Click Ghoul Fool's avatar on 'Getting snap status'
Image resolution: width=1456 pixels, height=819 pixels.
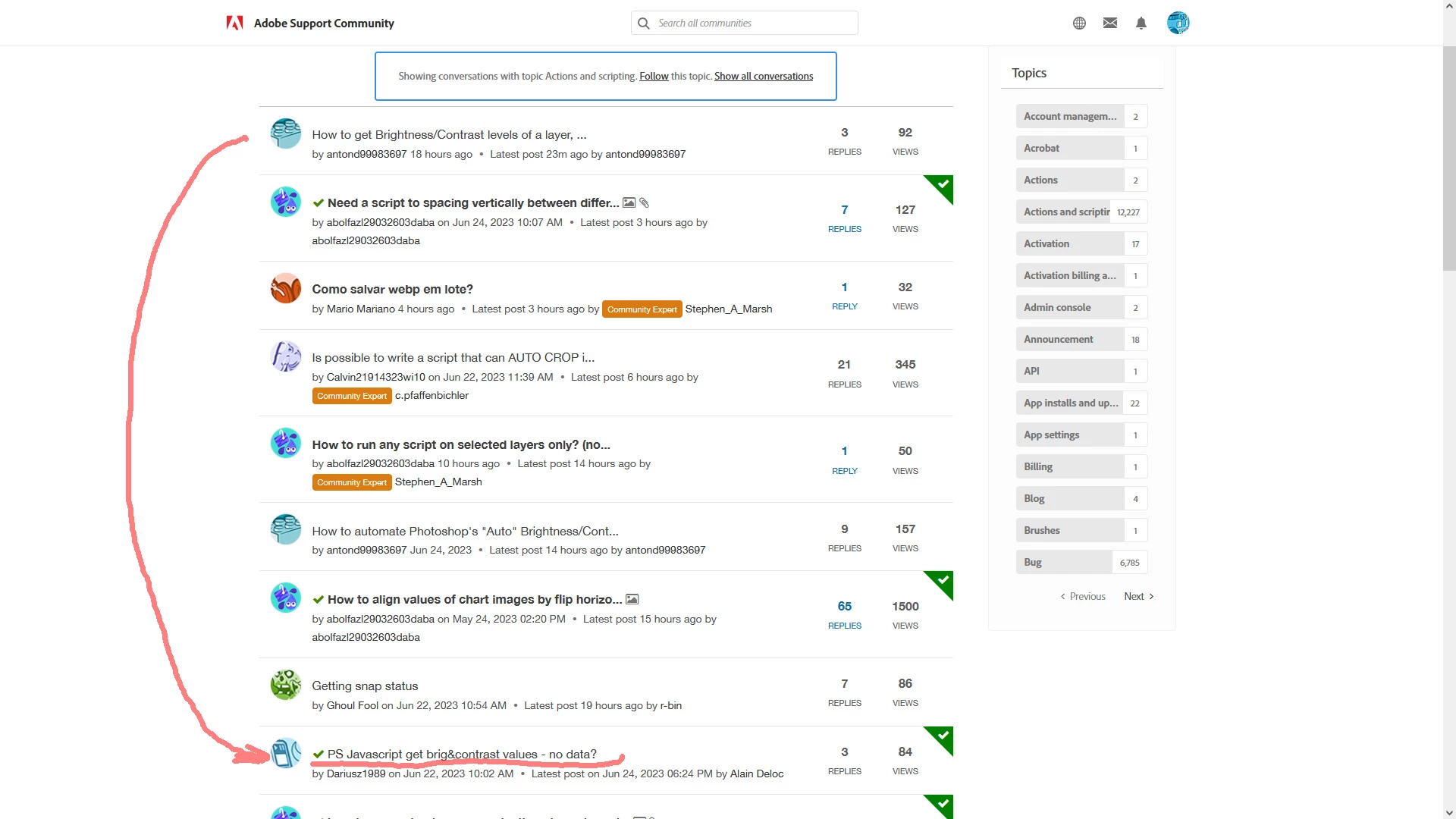pos(286,685)
